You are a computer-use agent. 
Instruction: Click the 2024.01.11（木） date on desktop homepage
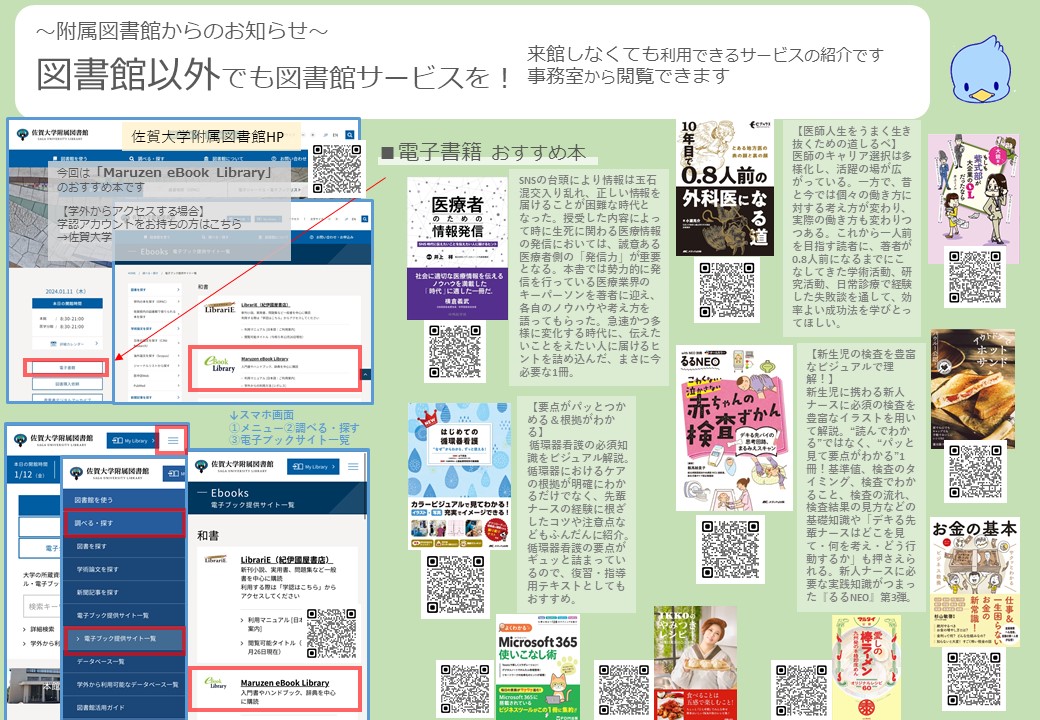(66, 291)
